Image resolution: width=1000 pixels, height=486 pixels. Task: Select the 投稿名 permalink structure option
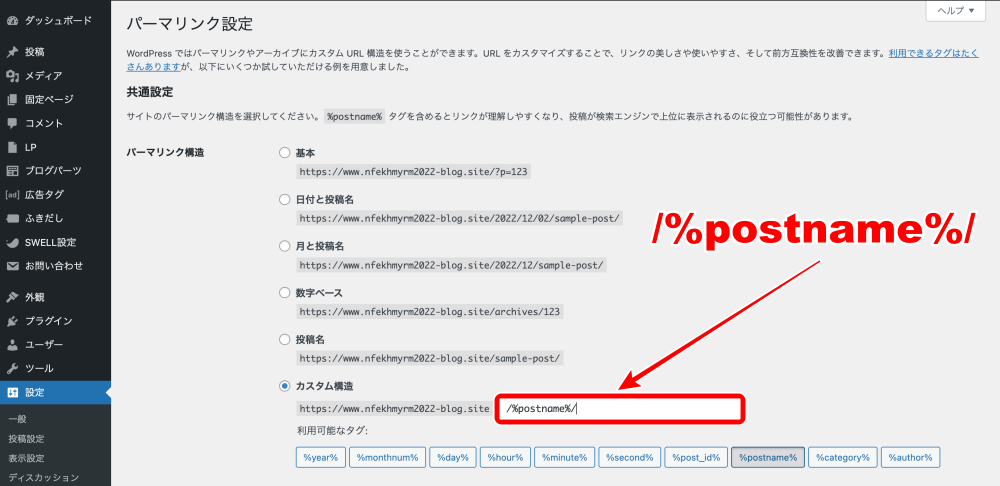[285, 339]
